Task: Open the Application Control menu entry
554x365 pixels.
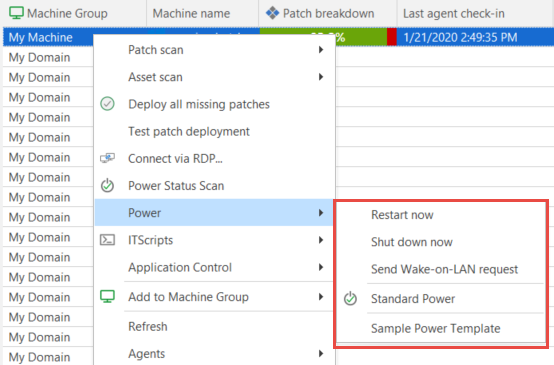Action: (214, 267)
